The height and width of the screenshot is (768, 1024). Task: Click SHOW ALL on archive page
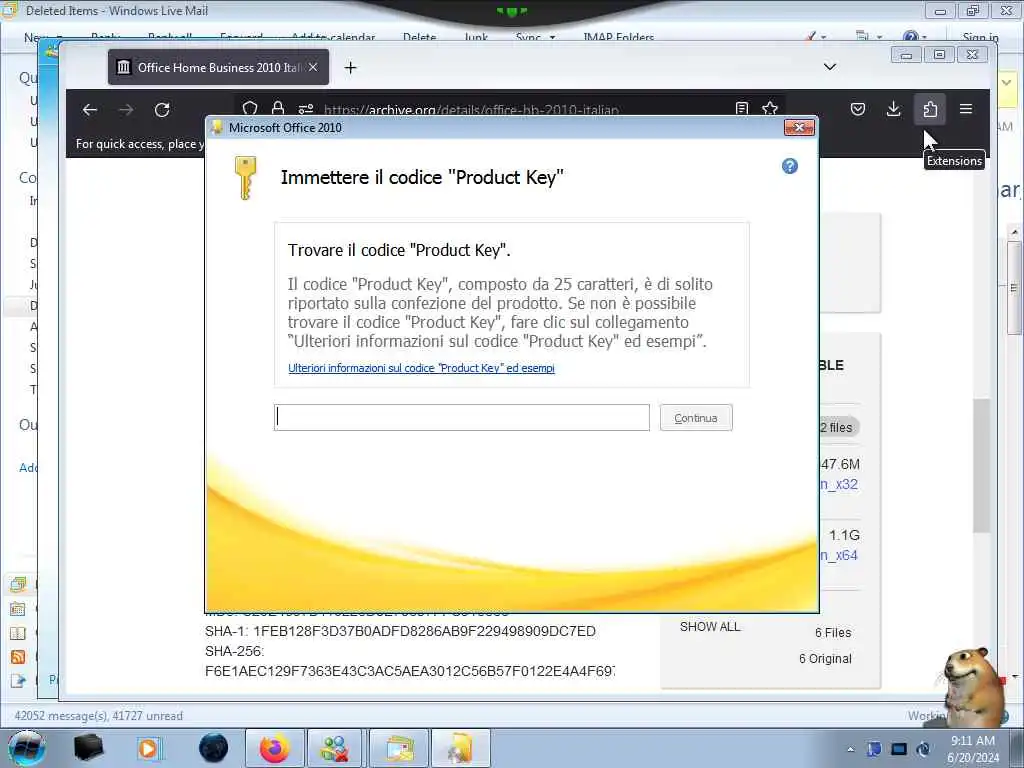[x=710, y=627]
